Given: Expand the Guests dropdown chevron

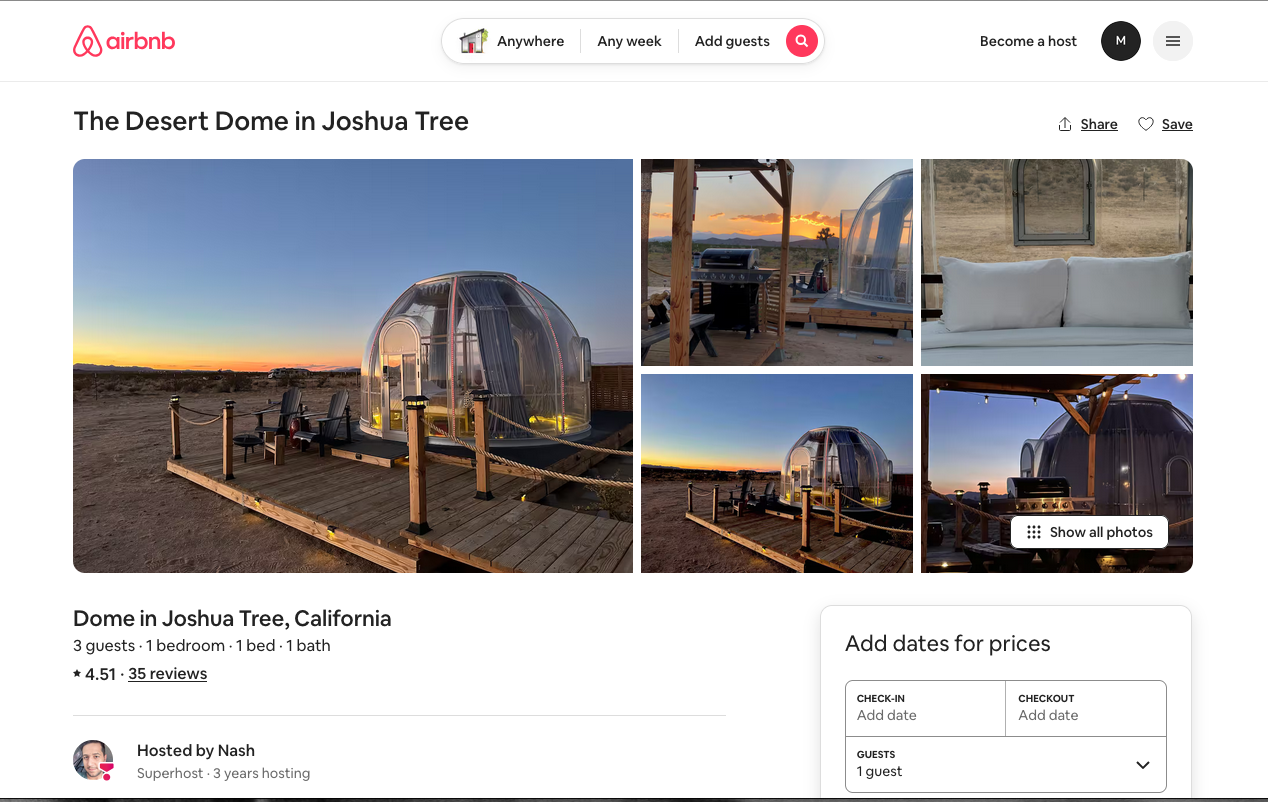Looking at the screenshot, I should pos(1143,765).
